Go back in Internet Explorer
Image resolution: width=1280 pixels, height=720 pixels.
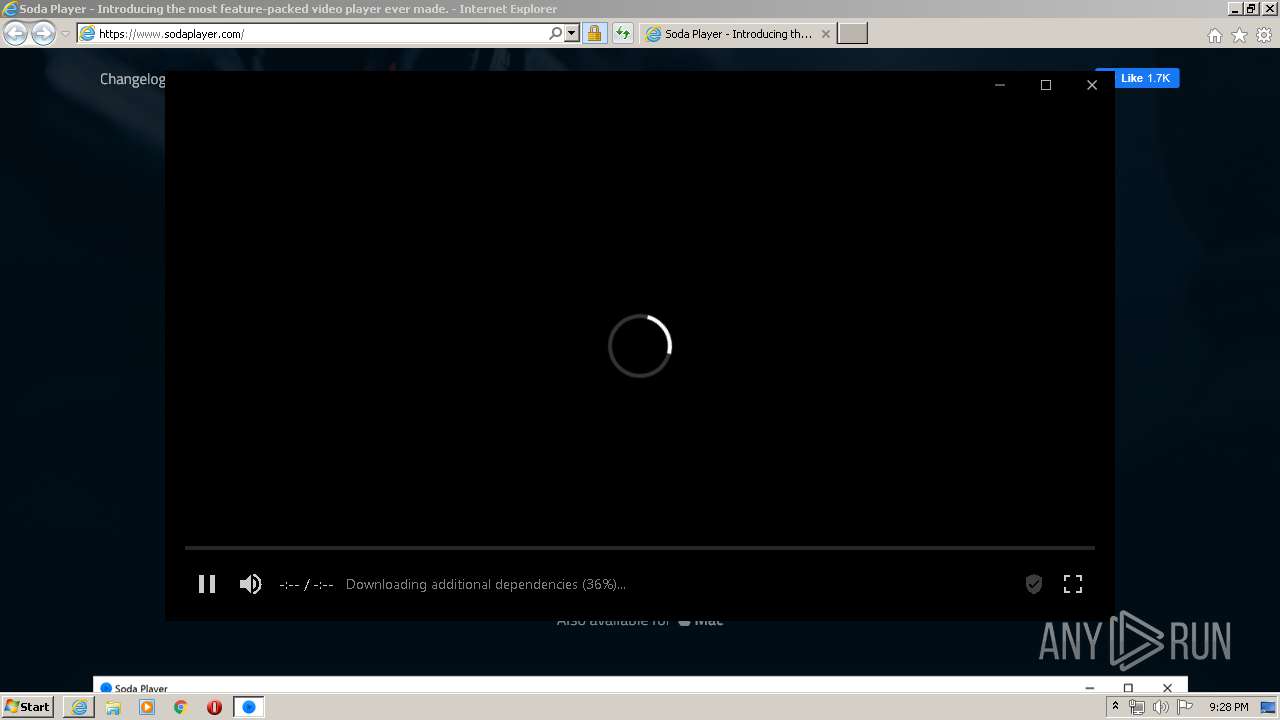[x=16, y=34]
